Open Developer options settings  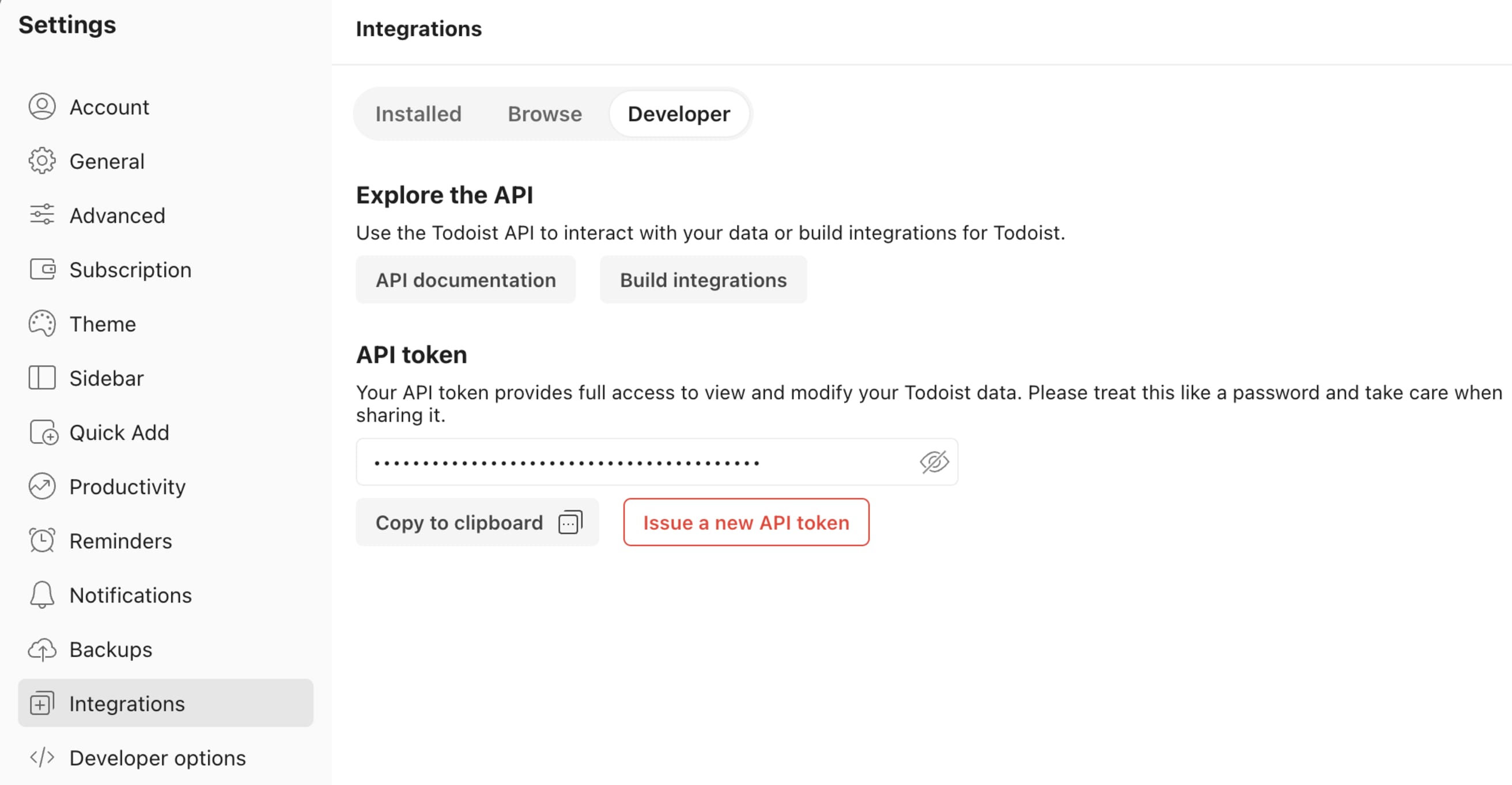pyautogui.click(x=157, y=757)
